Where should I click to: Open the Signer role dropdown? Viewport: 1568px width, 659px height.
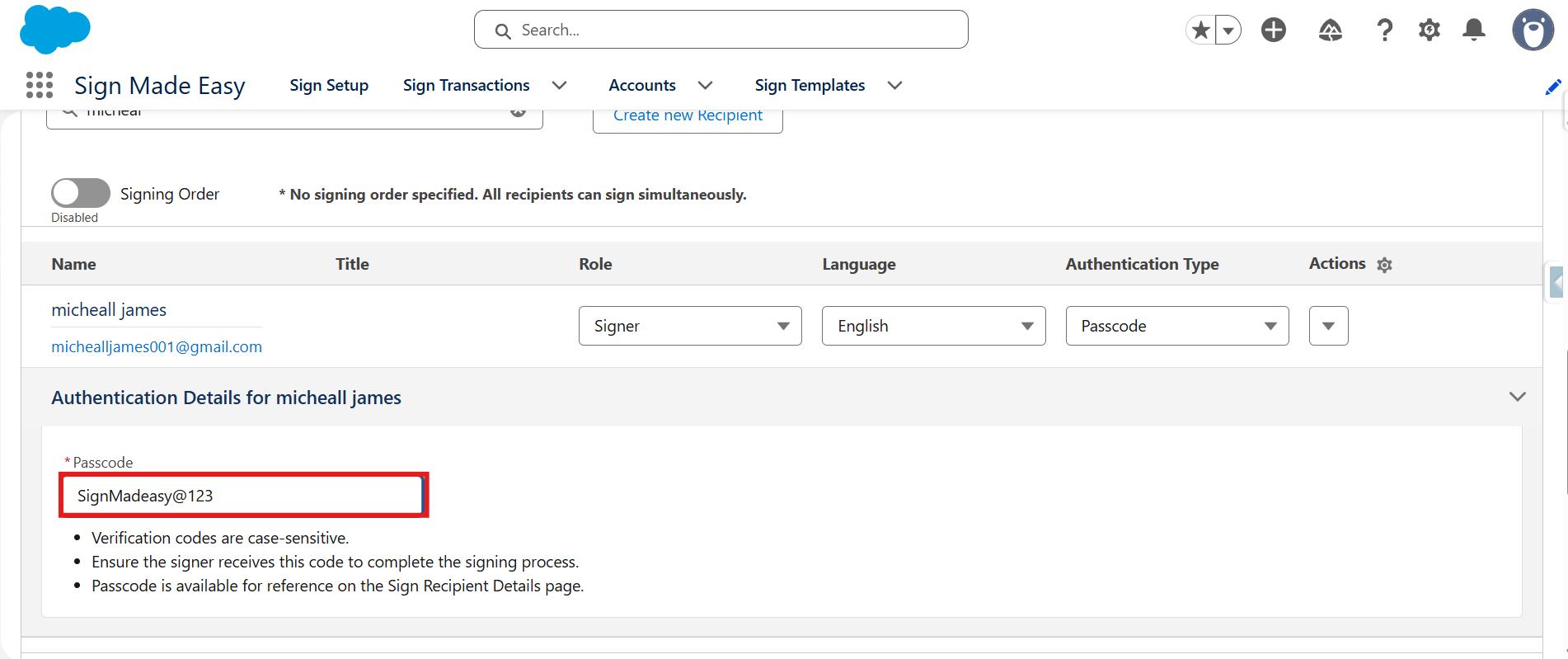coord(690,326)
